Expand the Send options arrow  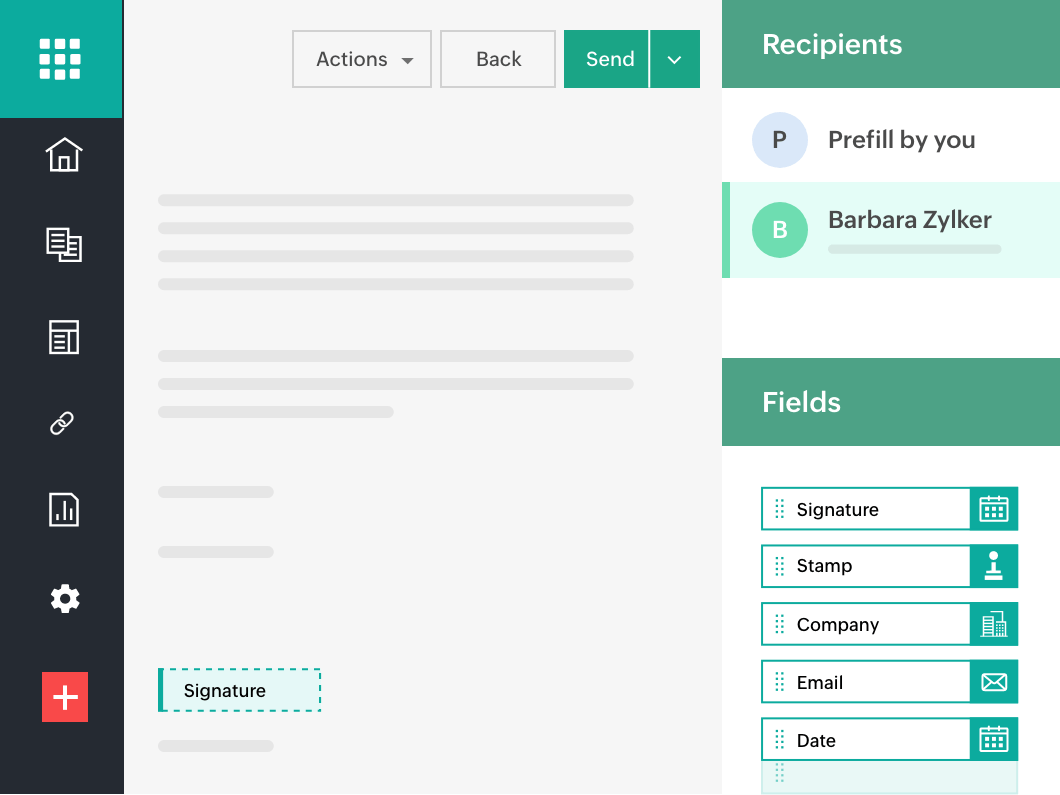coord(675,59)
